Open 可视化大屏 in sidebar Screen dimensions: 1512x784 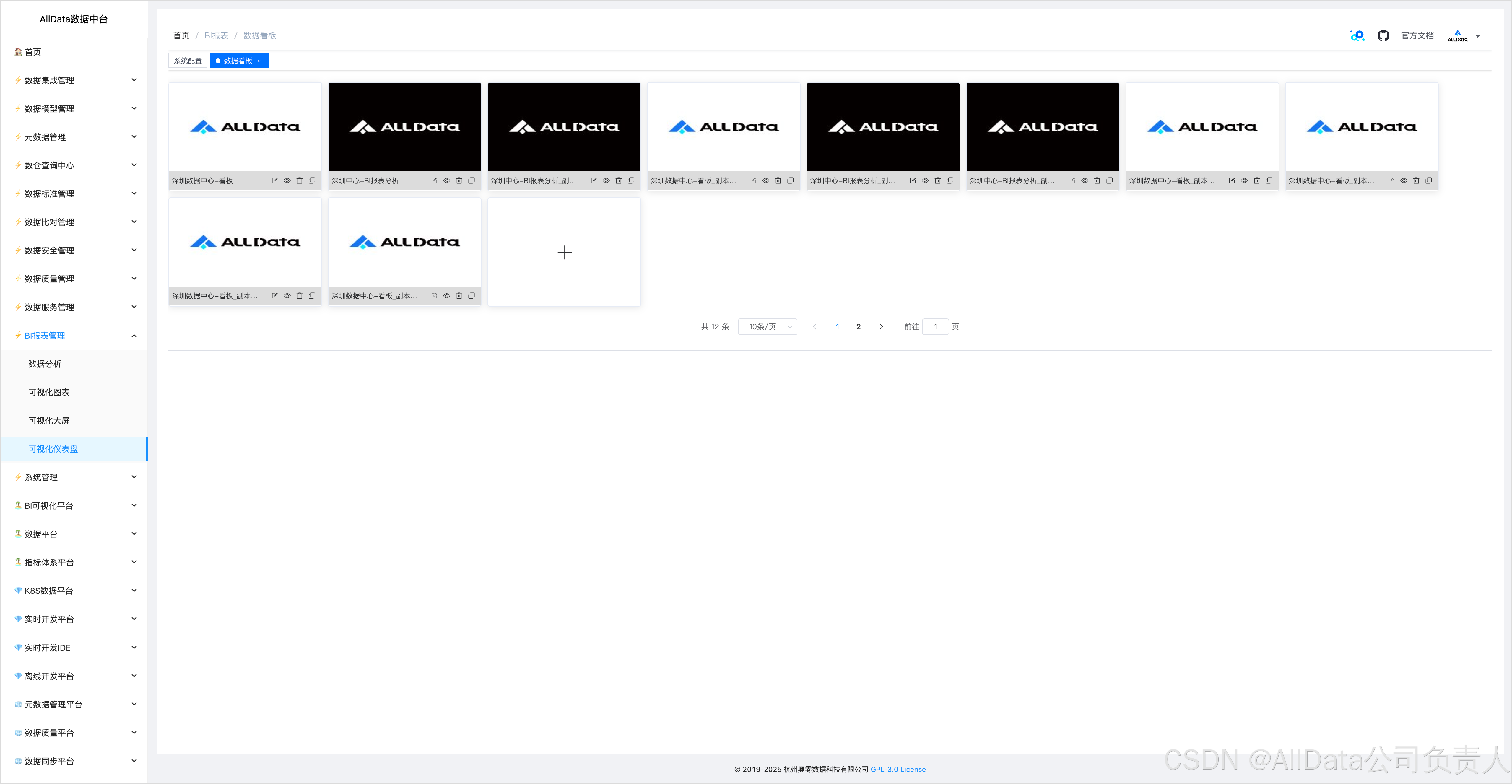(x=49, y=421)
